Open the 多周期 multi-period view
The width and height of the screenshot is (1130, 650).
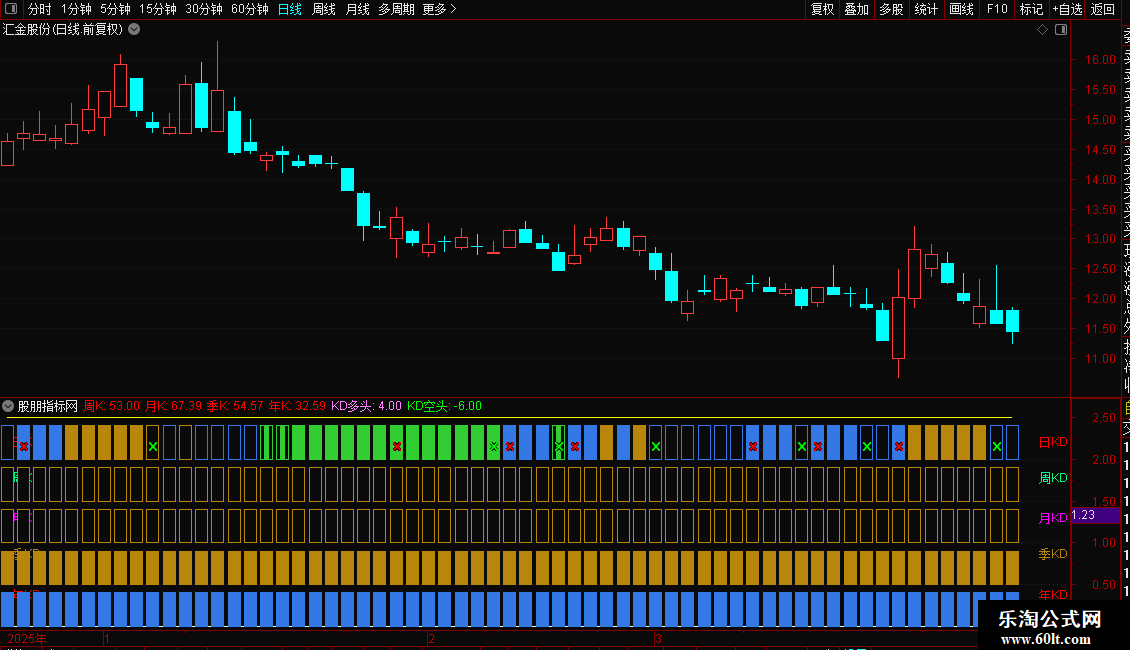[x=396, y=9]
